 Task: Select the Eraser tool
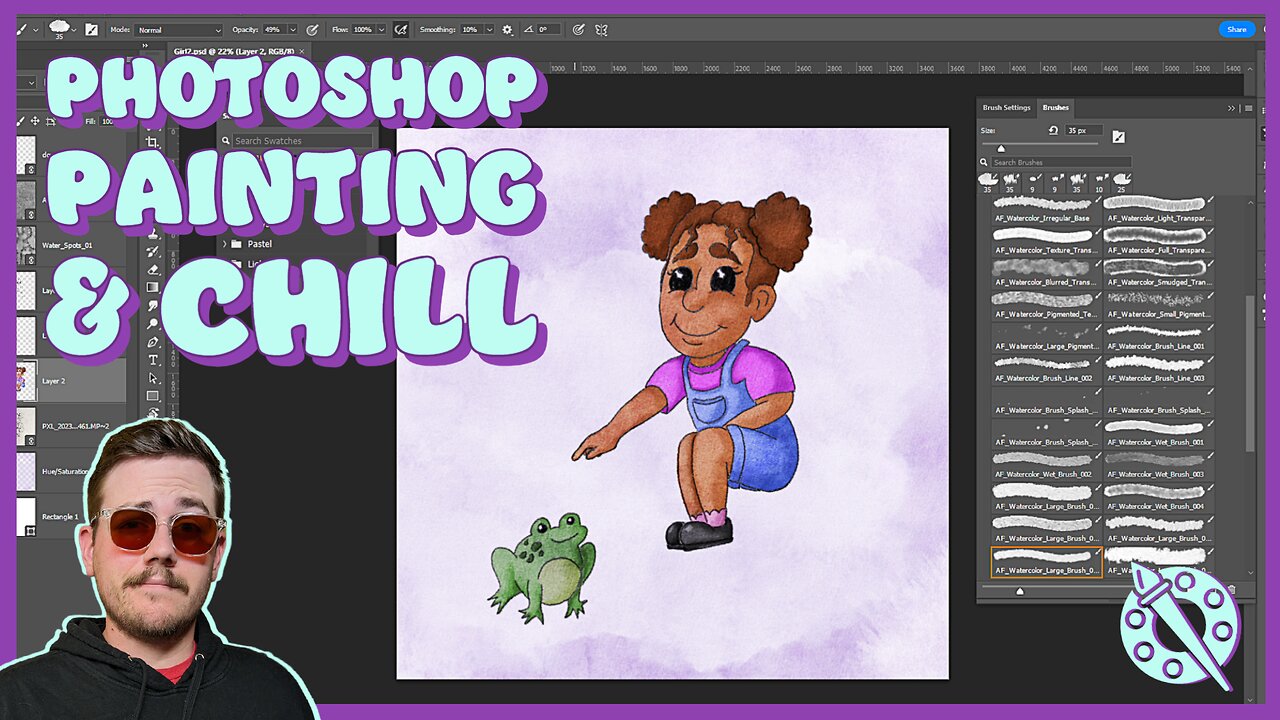(153, 269)
